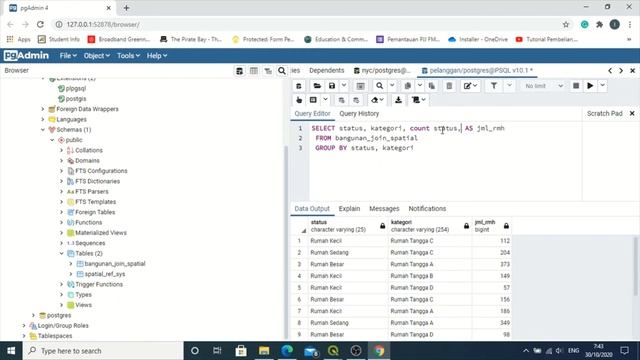Screen dimensions: 640x360
Task: Select spatial_ref_sys table in tree
Action: coord(104,274)
